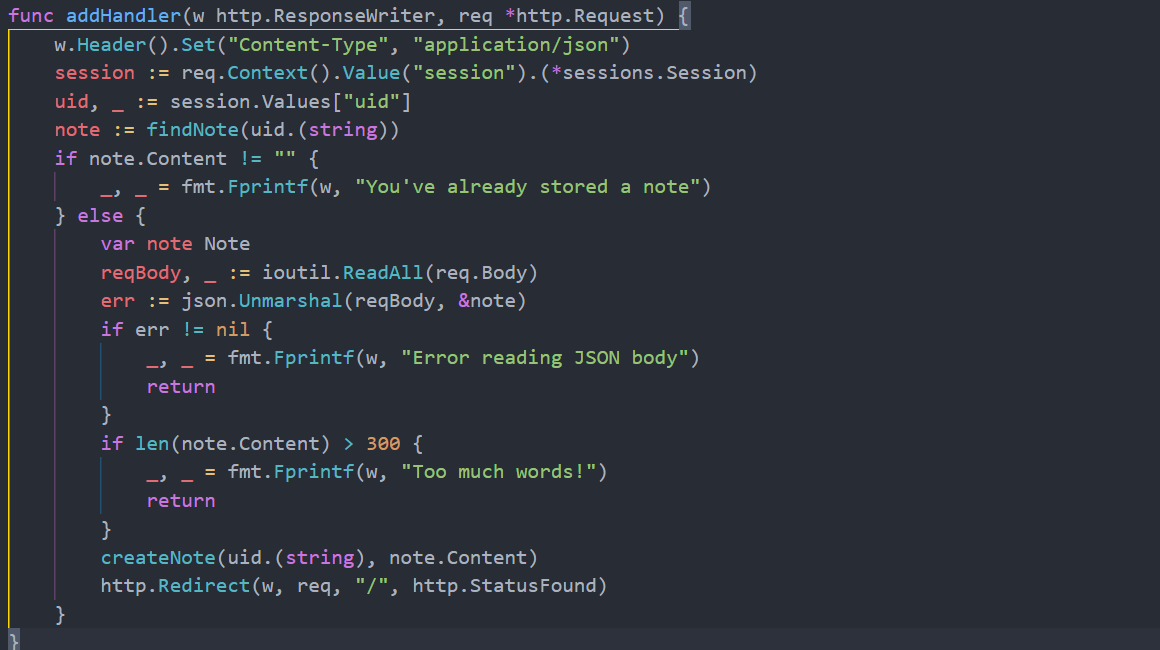Click the "Too much words!" string
1160x650 pixels.
(499, 472)
